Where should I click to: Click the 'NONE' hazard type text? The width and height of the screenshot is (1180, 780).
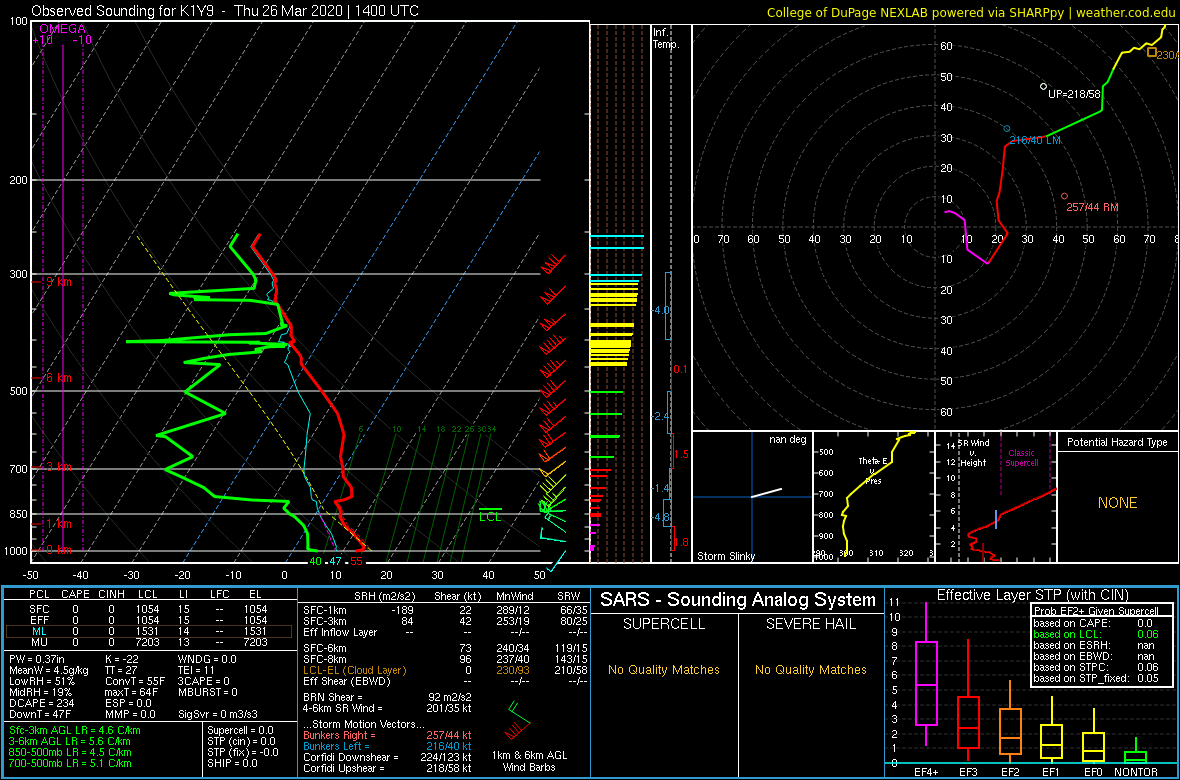point(1117,503)
